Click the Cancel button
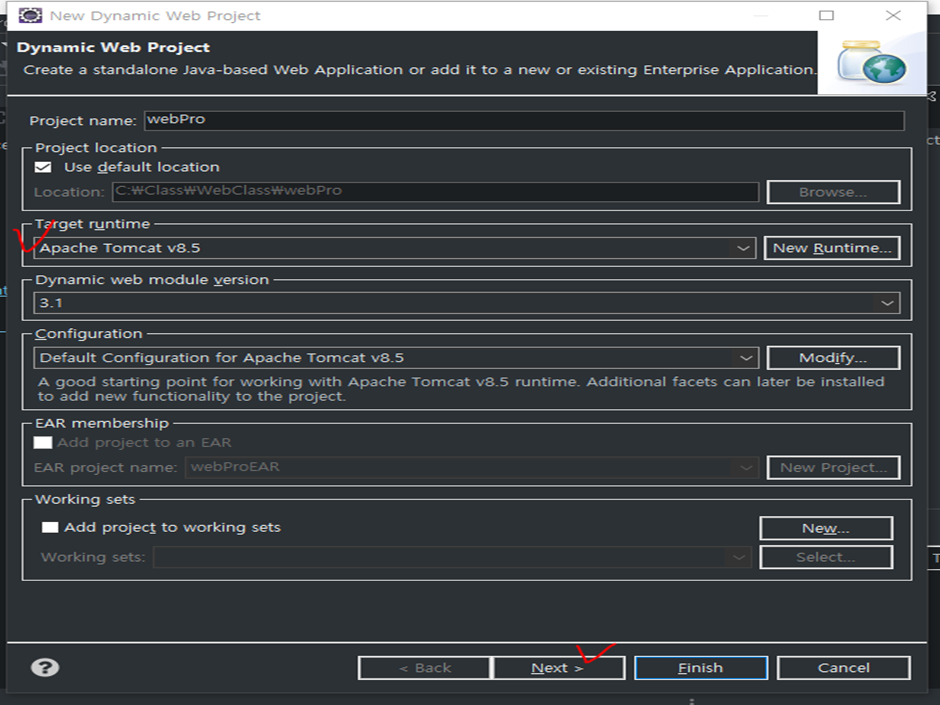This screenshot has height=705, width=940. coord(843,668)
